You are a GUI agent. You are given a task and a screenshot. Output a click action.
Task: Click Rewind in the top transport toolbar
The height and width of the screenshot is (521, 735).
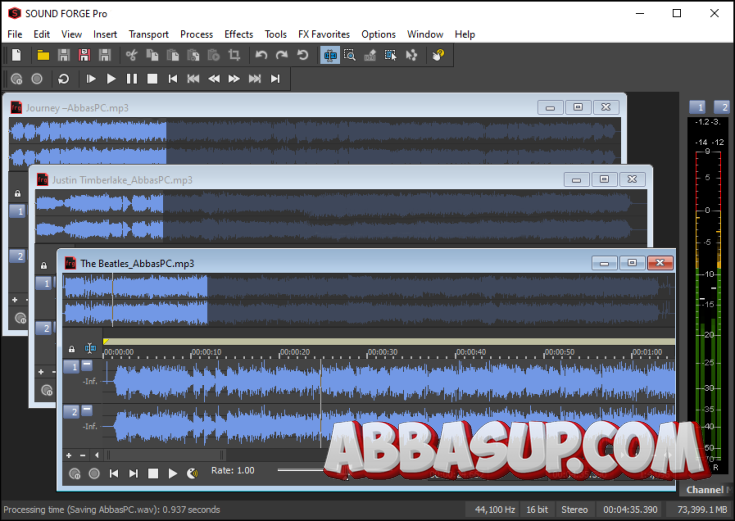tap(214, 79)
